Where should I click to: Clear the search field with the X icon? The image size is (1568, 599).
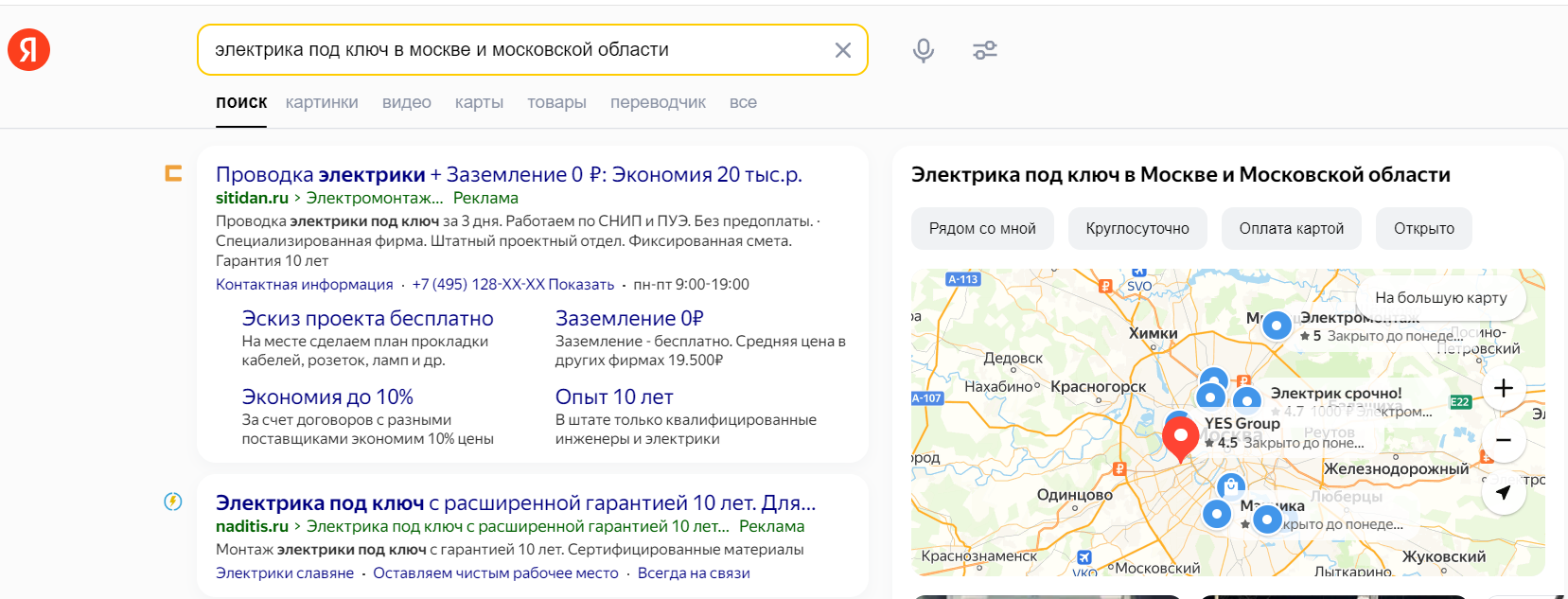[x=842, y=50]
